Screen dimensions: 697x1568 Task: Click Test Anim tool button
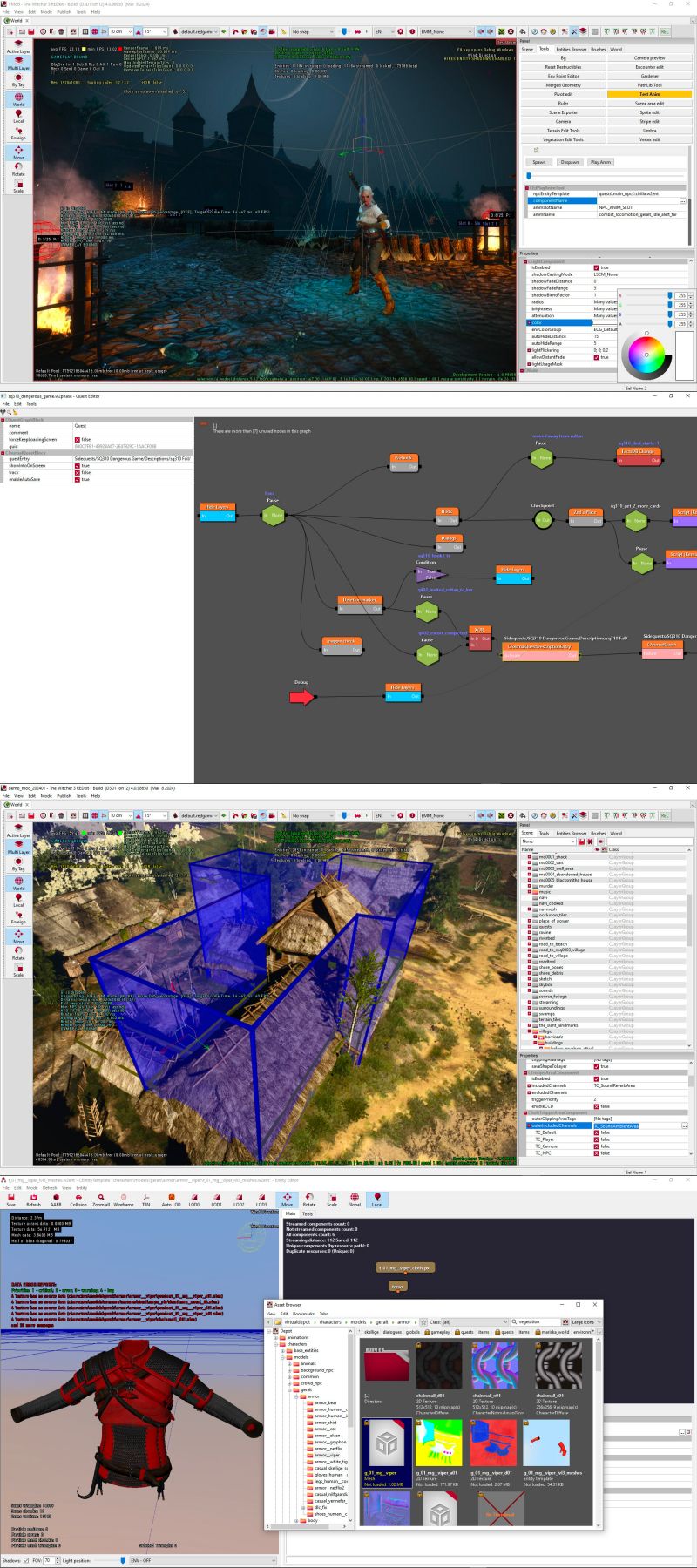649,94
